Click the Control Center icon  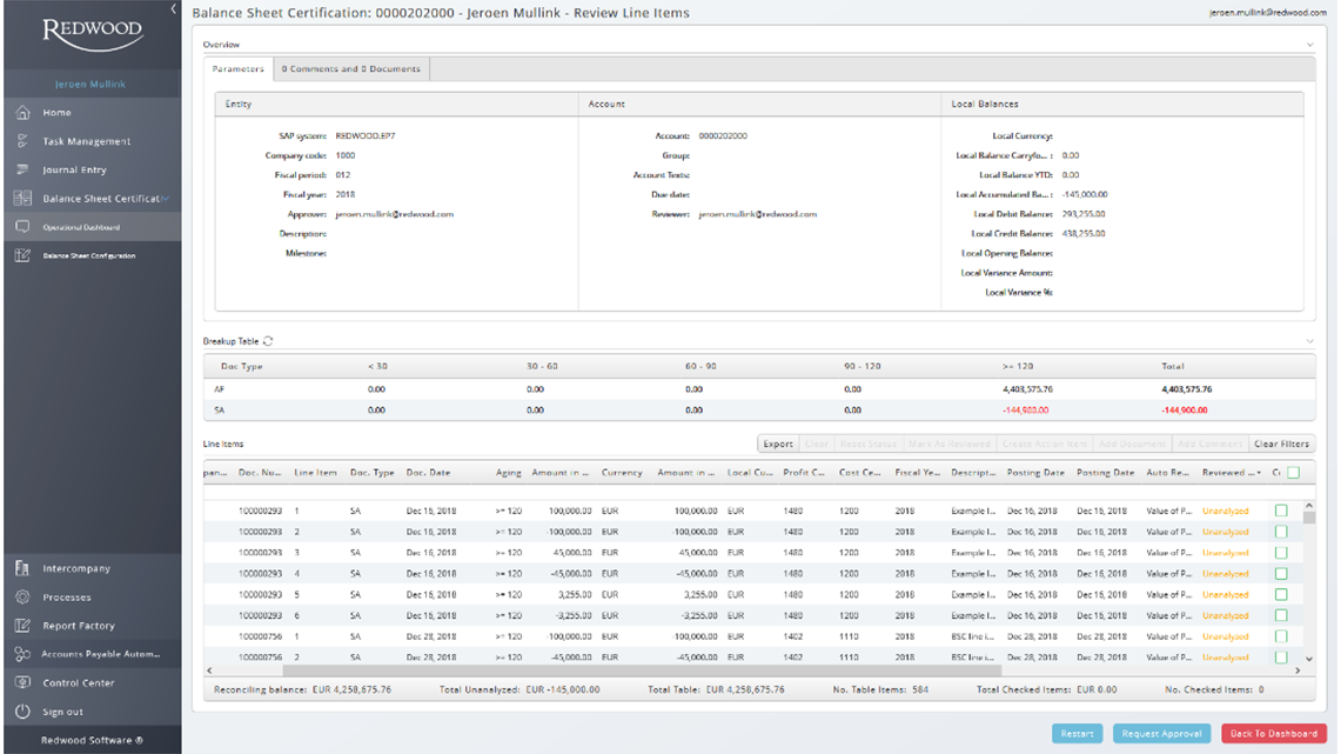point(22,683)
